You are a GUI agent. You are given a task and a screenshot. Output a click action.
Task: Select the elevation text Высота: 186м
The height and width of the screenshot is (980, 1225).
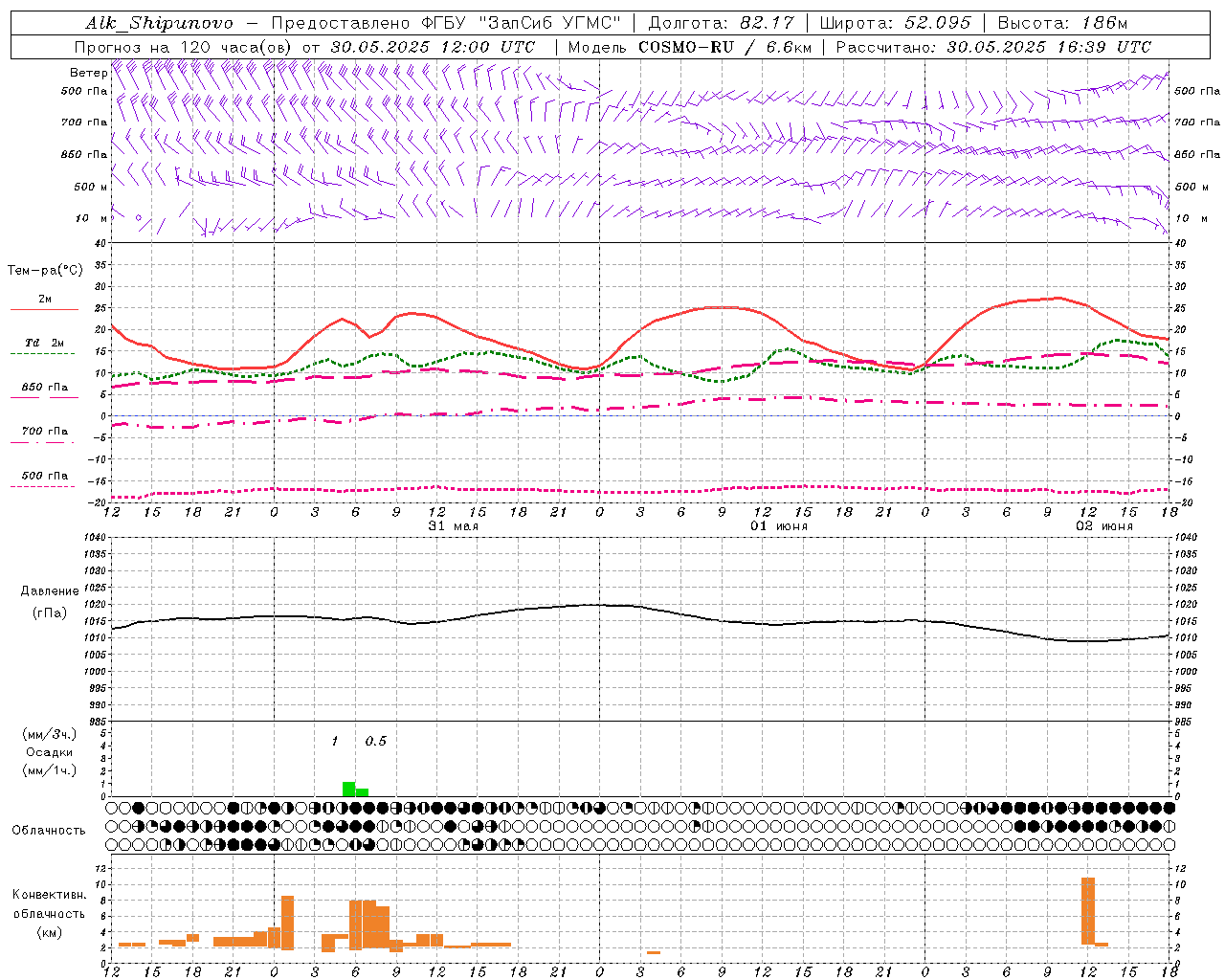1062,23
